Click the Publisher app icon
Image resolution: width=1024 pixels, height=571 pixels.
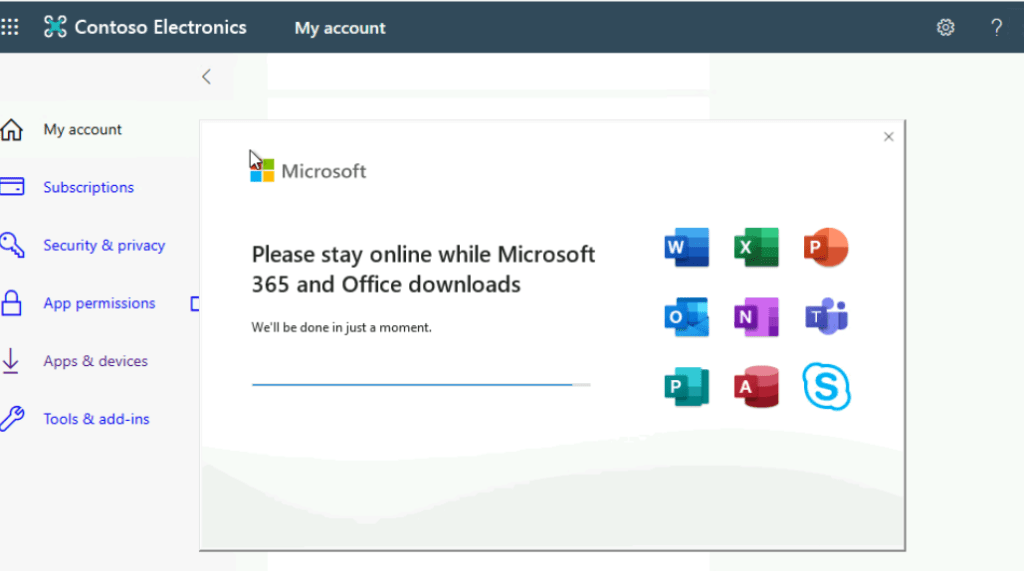686,387
